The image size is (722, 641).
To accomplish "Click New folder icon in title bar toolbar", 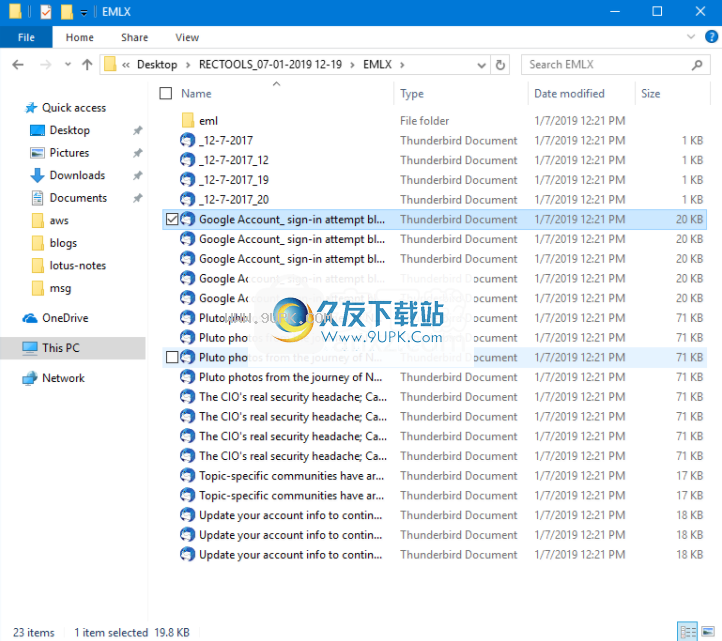I will tap(67, 12).
